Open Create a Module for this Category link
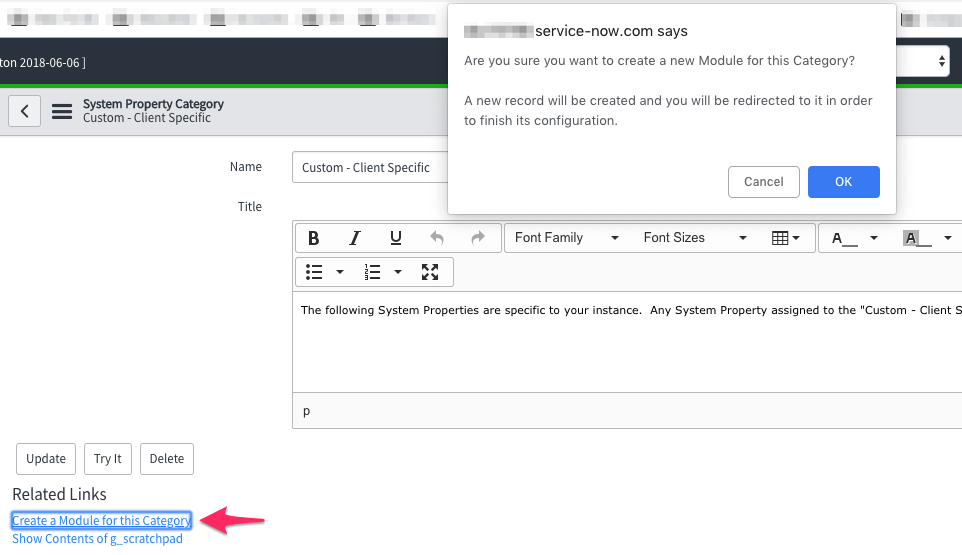This screenshot has width=962, height=555. click(x=101, y=521)
